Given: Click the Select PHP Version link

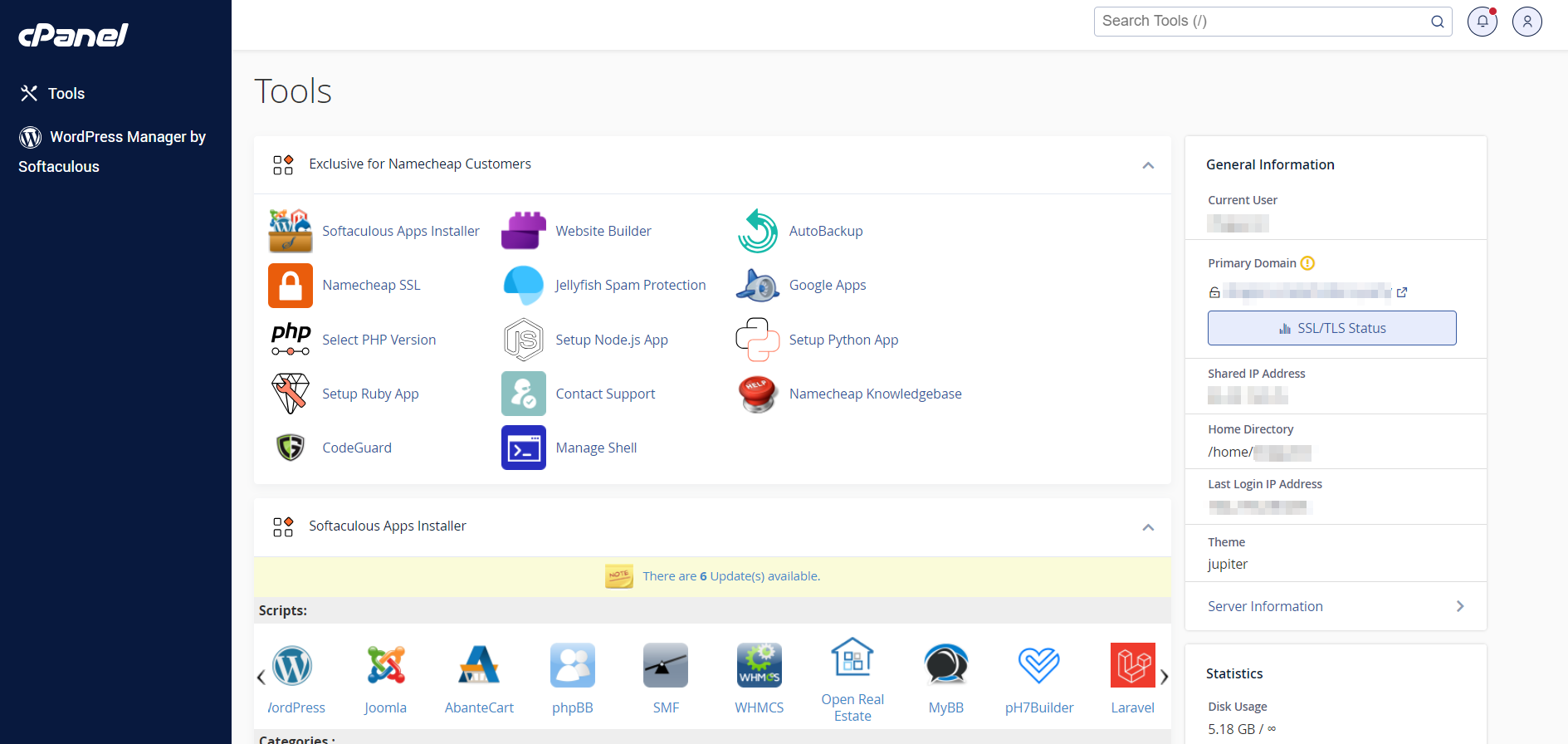Looking at the screenshot, I should tap(379, 340).
